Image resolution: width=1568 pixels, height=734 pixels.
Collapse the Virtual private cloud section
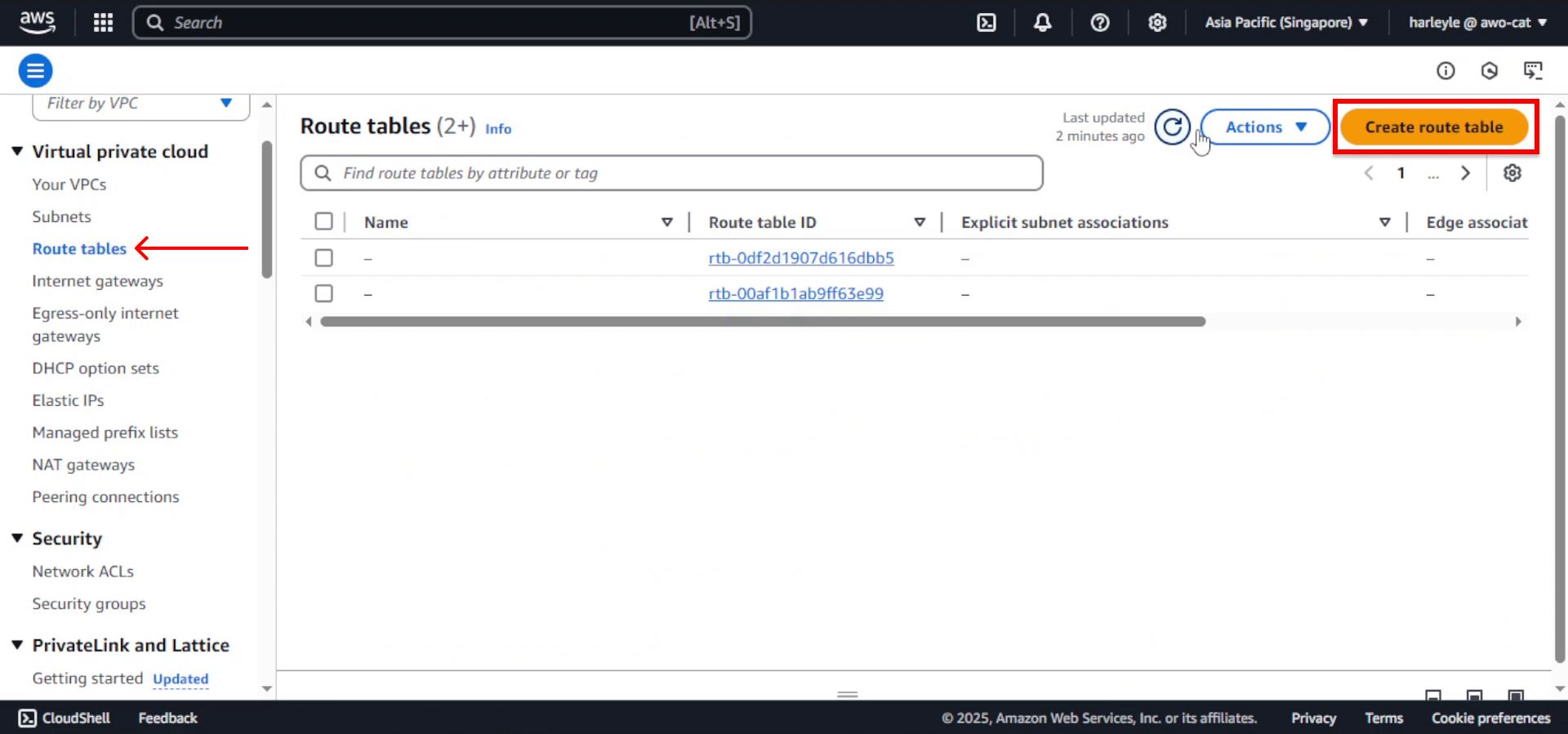coord(17,151)
